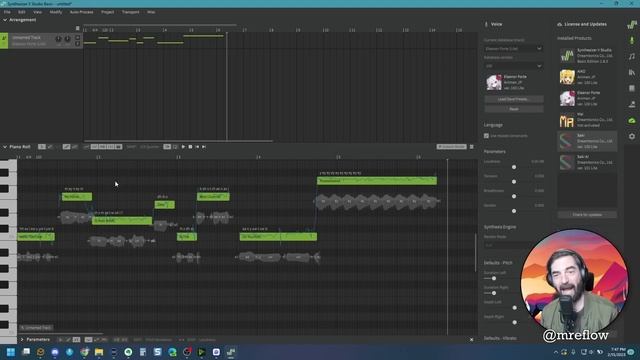
Task: Click the Reset button in Voice panel
Action: click(x=513, y=109)
